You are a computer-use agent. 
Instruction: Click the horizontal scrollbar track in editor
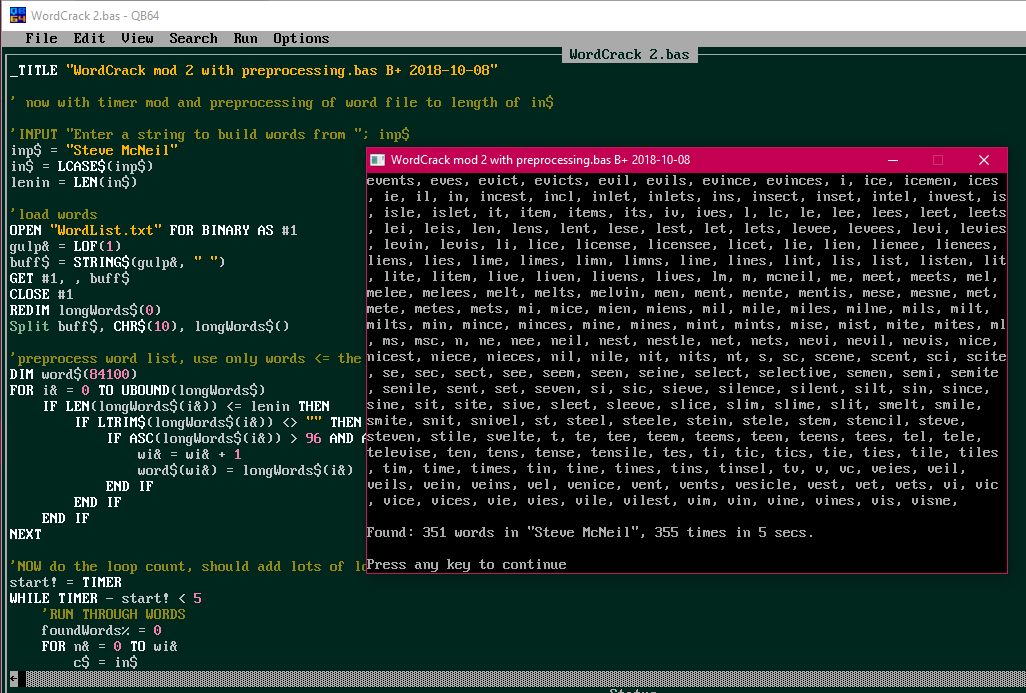click(x=500, y=679)
